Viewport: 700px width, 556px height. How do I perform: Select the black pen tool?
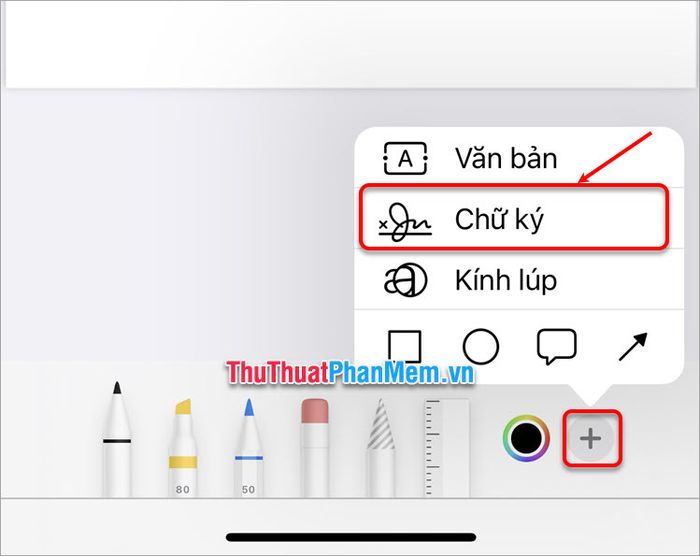(117, 439)
